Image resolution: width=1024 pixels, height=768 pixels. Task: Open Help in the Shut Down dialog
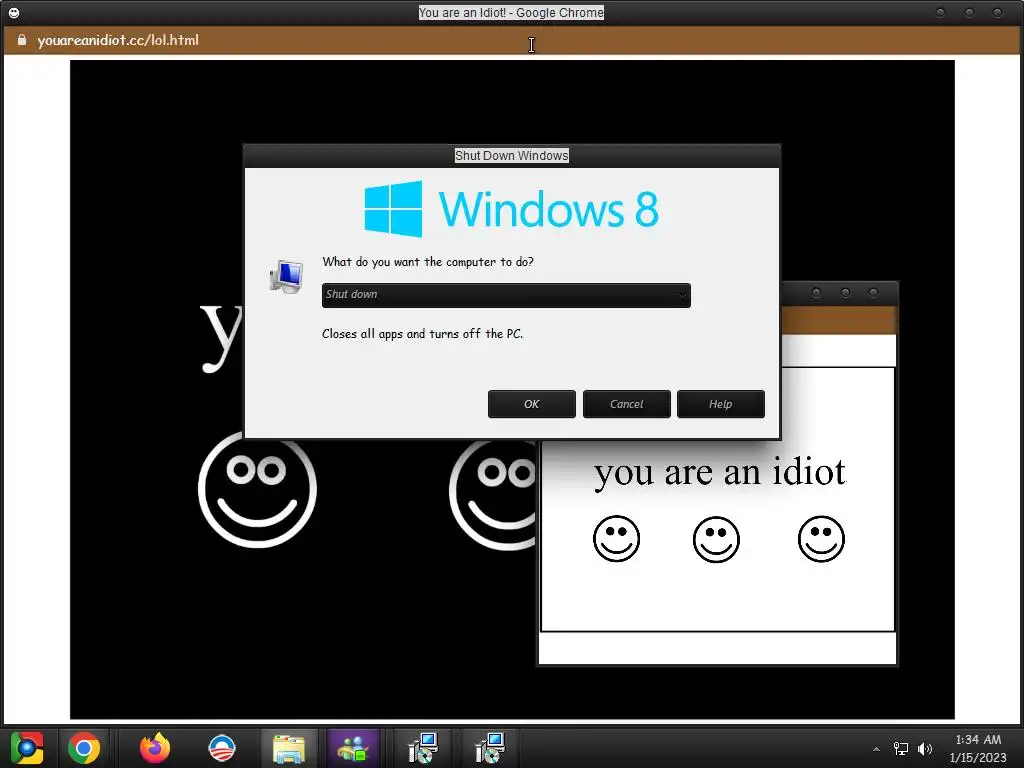tap(720, 404)
